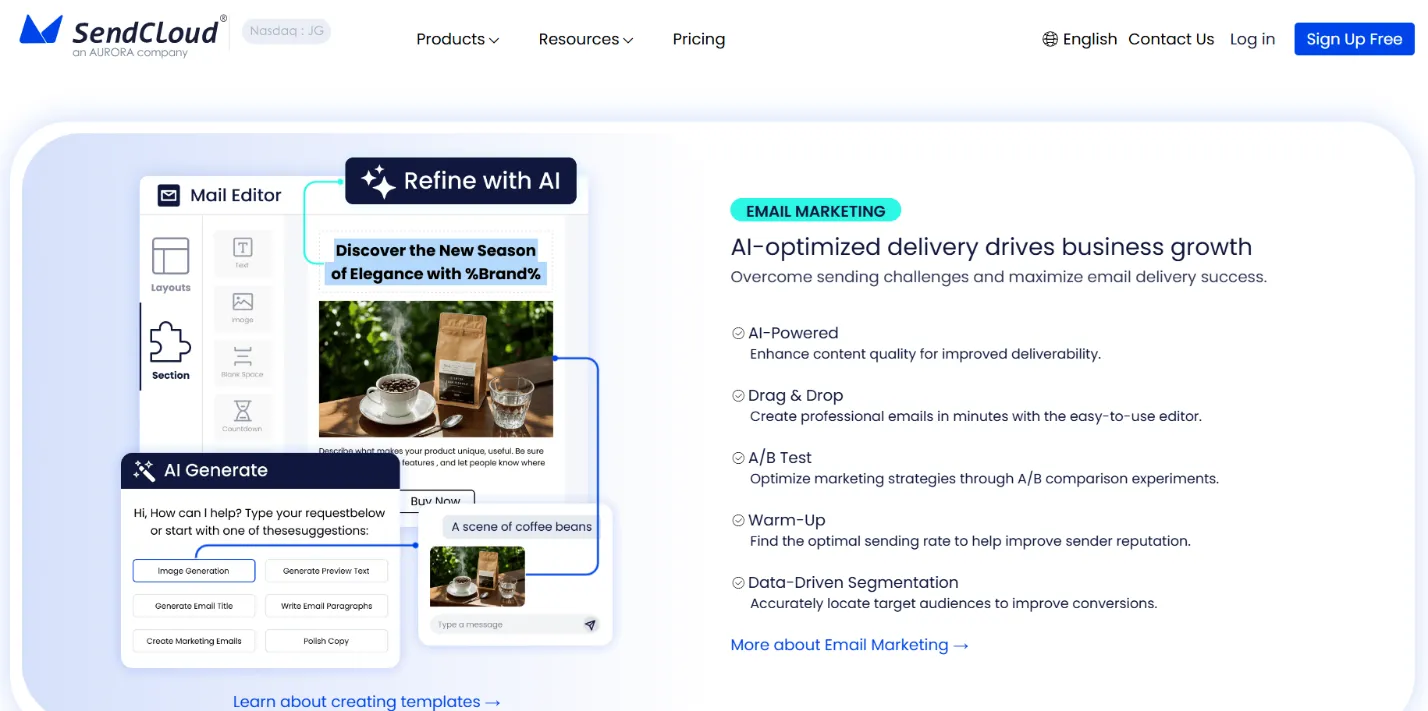Click the Warm-Up feature title
Image resolution: width=1428 pixels, height=711 pixels.
tap(786, 520)
